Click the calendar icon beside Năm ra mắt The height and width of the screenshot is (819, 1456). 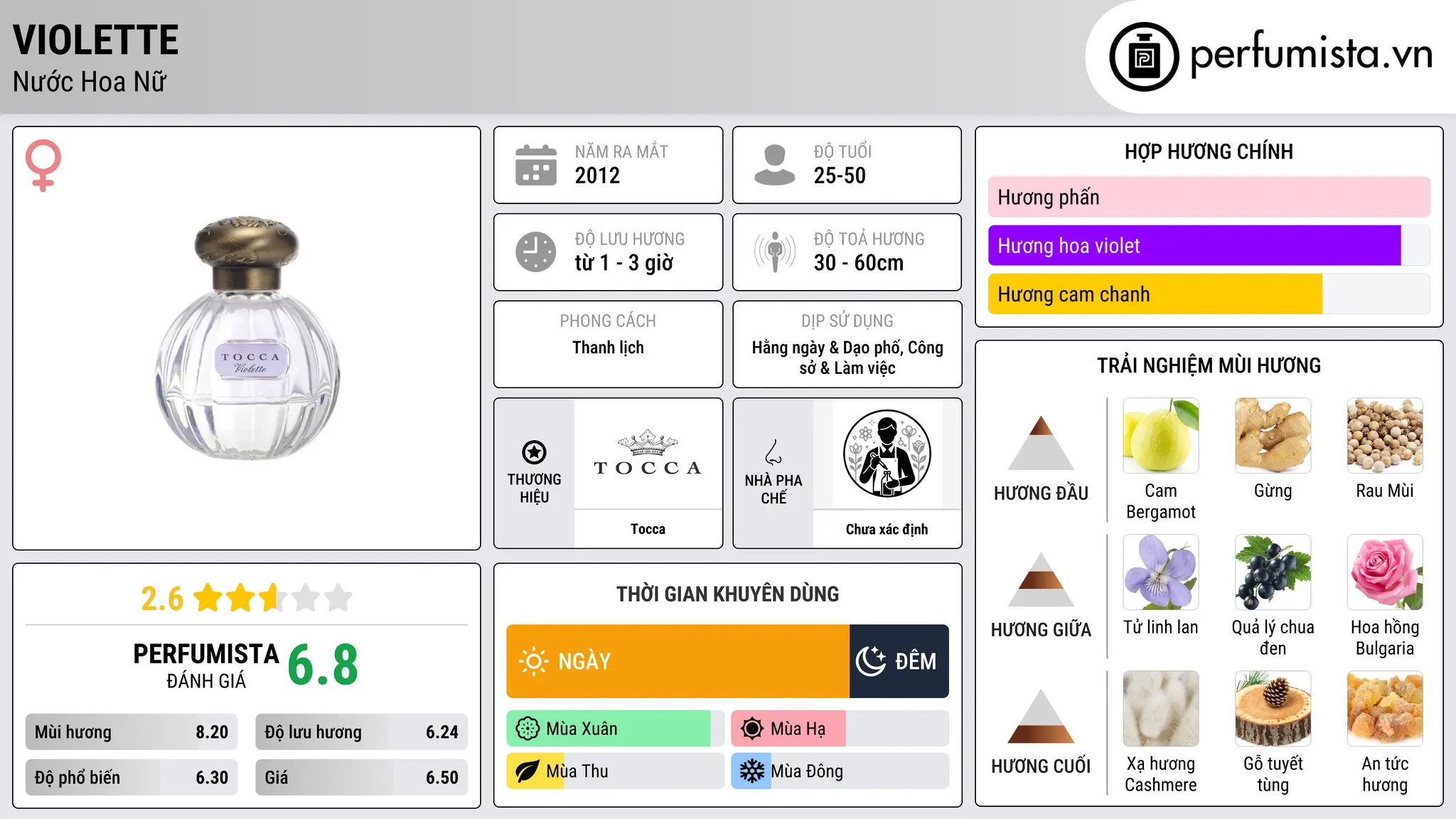[536, 165]
